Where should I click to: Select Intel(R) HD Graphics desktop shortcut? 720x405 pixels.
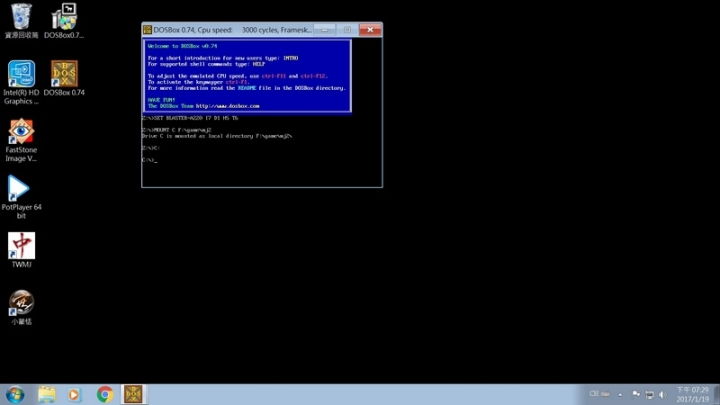[x=21, y=83]
